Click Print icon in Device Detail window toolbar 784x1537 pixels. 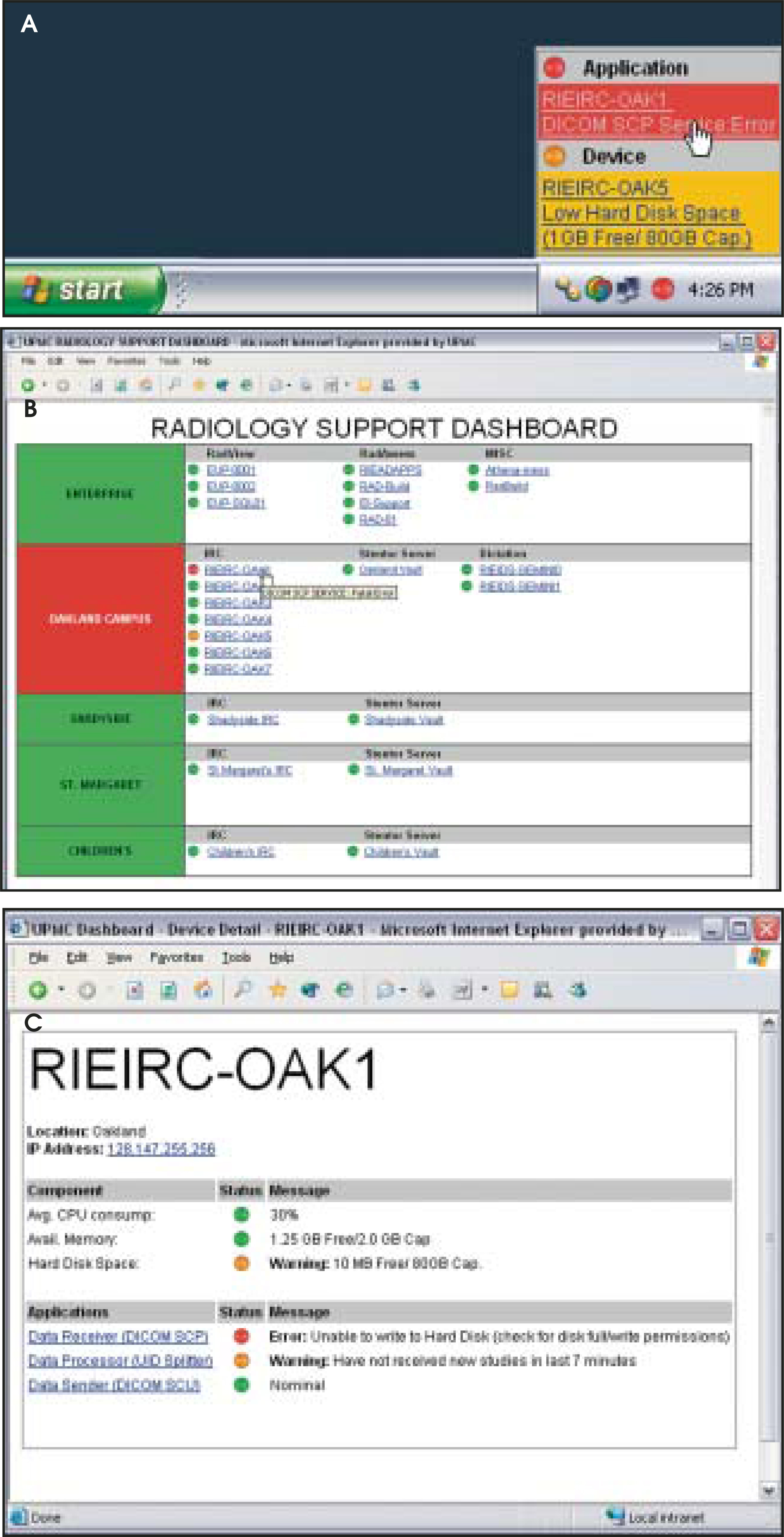tap(426, 990)
